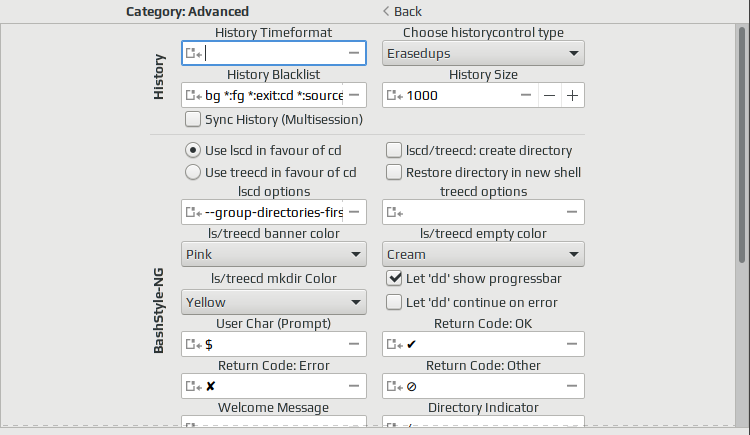Click into the History Blacklist text field
The height and width of the screenshot is (435, 750).
[x=274, y=95]
